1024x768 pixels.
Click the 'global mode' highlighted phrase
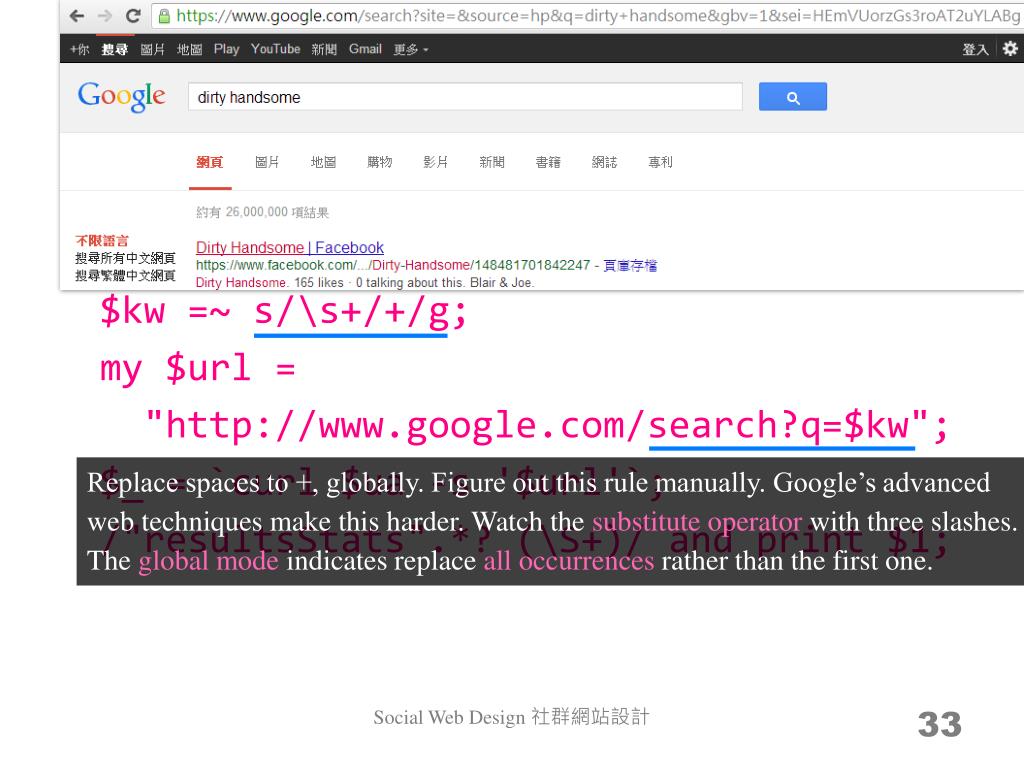coord(208,561)
